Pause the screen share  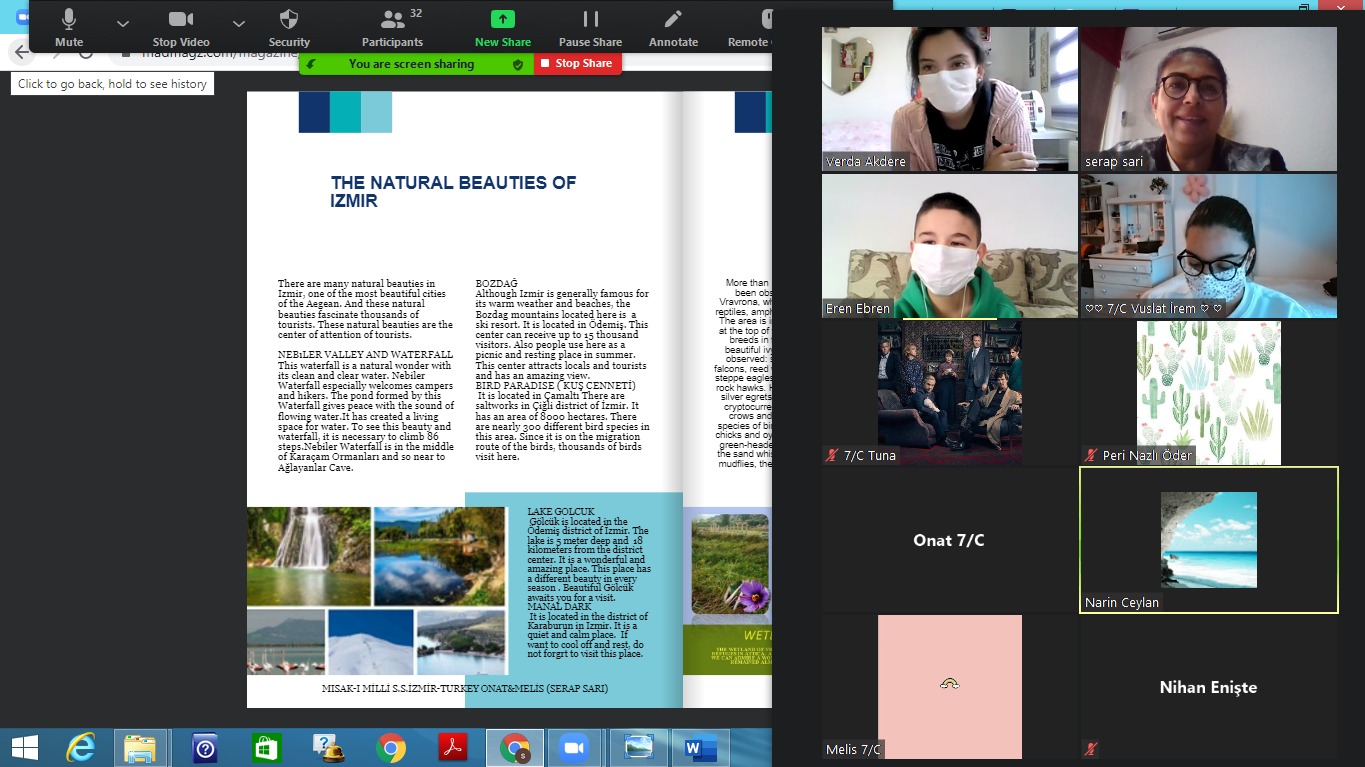[x=590, y=26]
